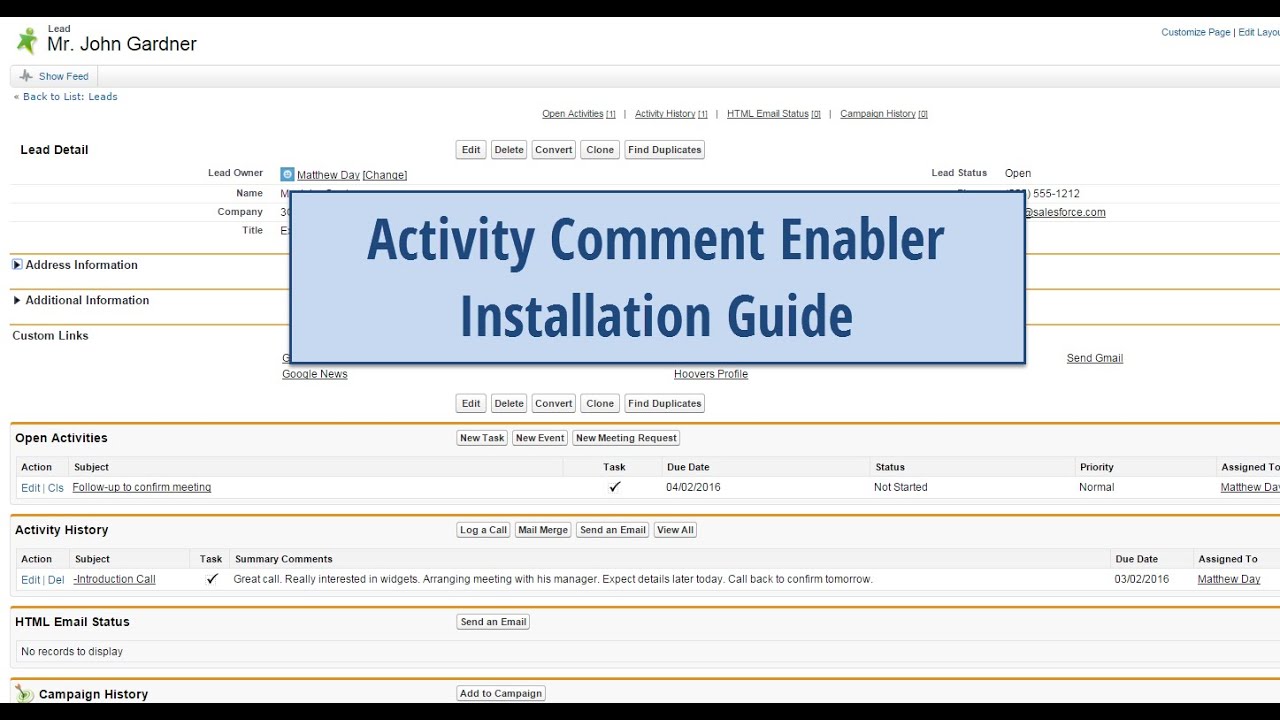The height and width of the screenshot is (720, 1280).
Task: Click the Log a Call button
Action: (484, 530)
